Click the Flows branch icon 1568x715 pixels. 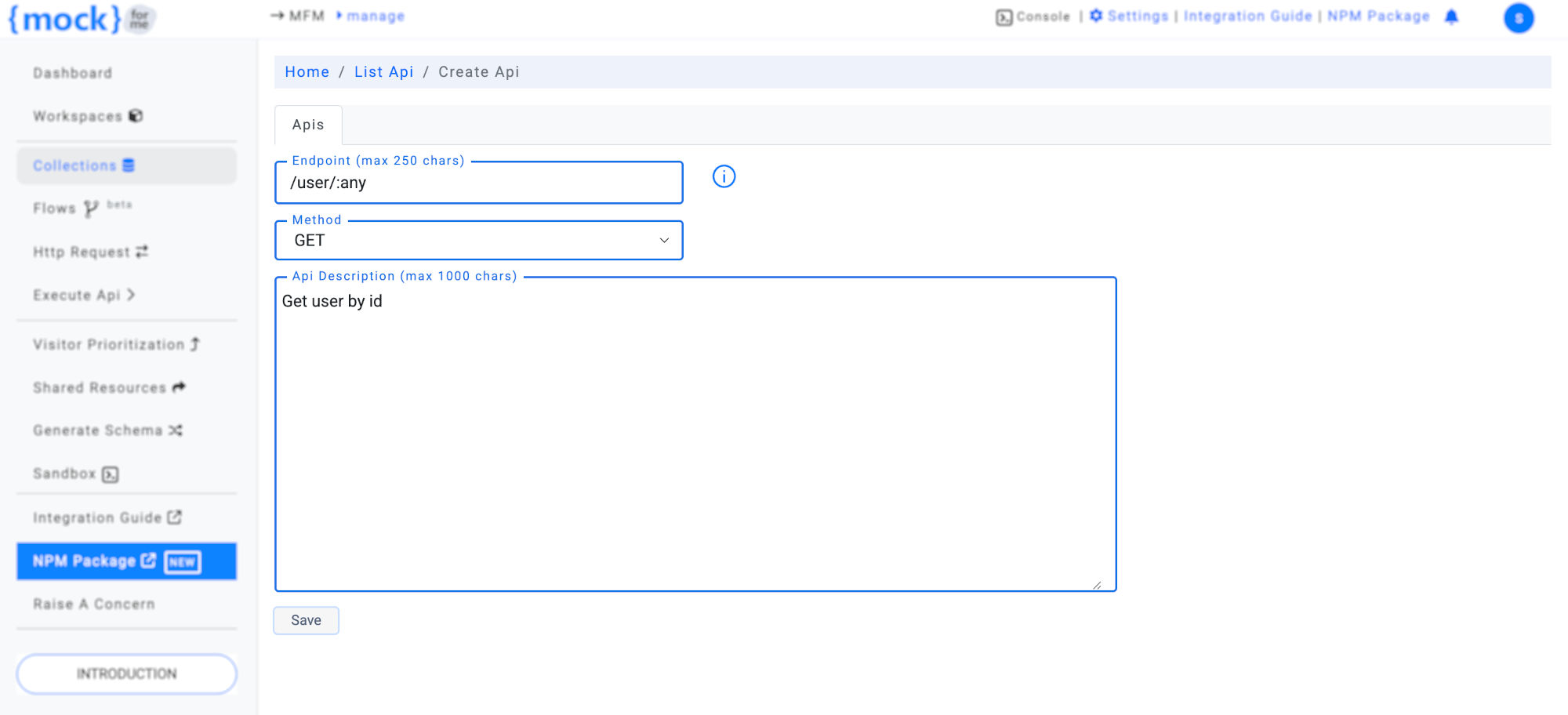point(91,209)
